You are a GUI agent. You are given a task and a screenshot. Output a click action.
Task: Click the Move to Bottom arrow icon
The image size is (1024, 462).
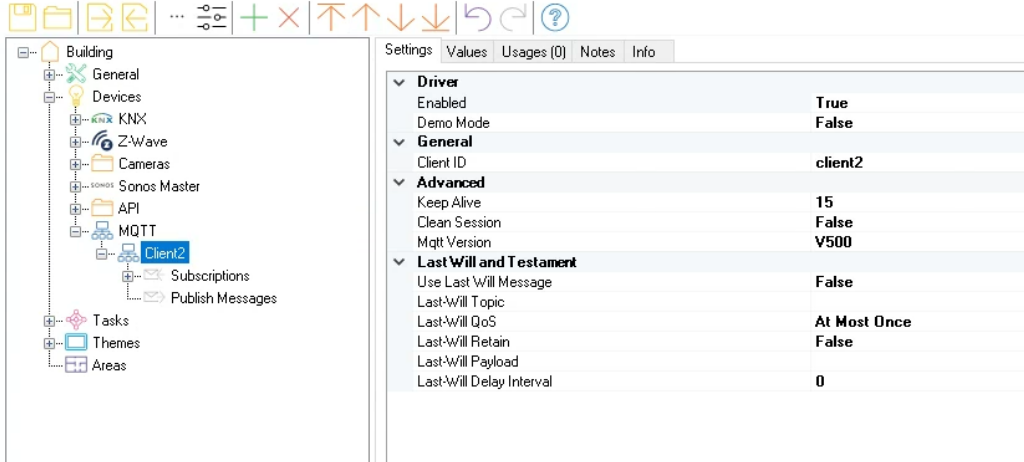click(435, 17)
